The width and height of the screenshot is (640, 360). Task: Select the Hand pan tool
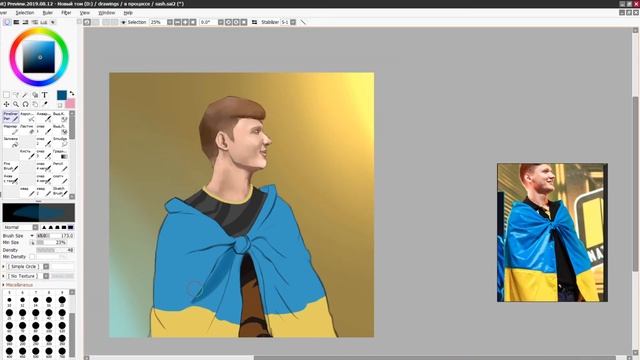pos(35,104)
